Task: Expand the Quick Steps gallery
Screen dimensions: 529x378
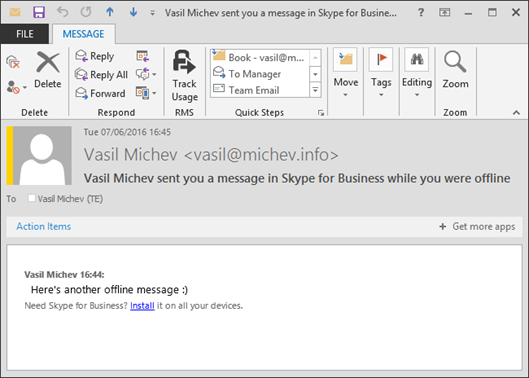Action: [x=315, y=90]
